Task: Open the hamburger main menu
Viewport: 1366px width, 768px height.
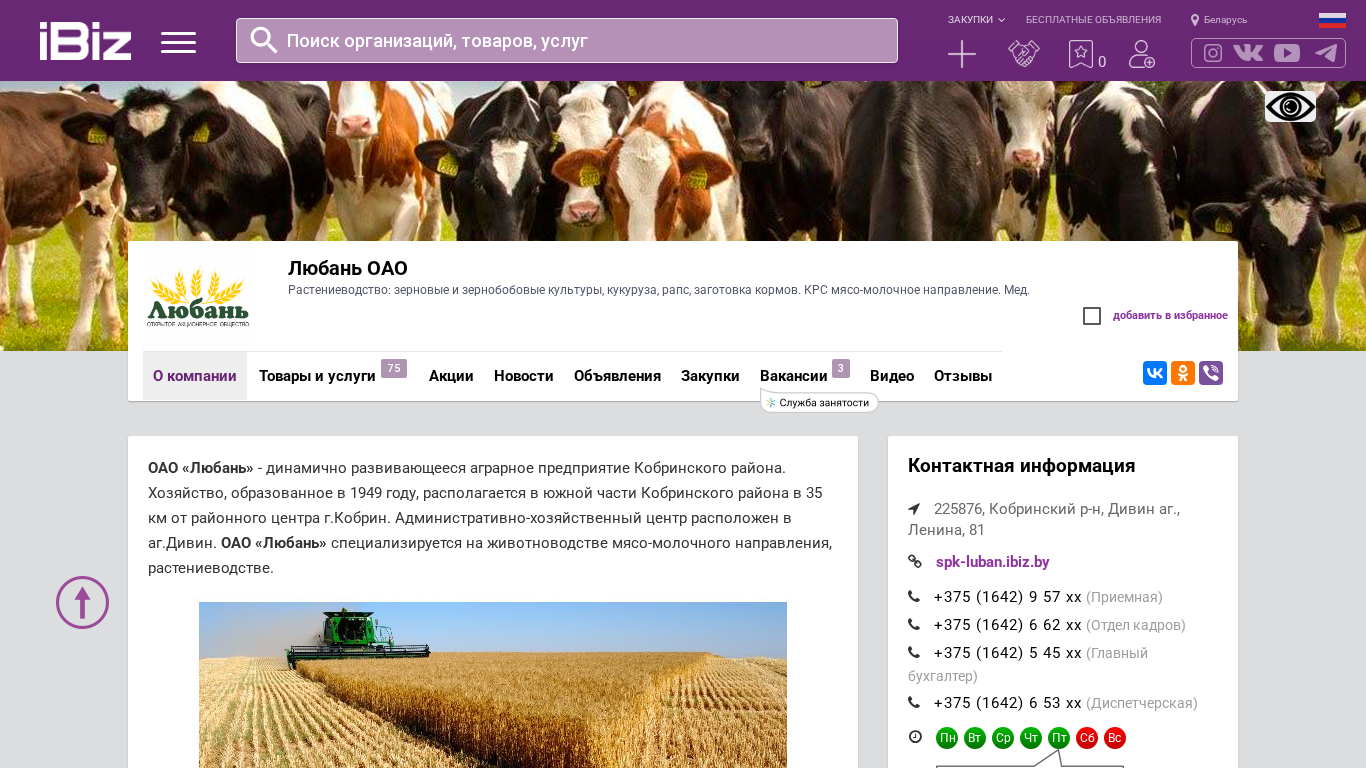Action: [x=178, y=42]
